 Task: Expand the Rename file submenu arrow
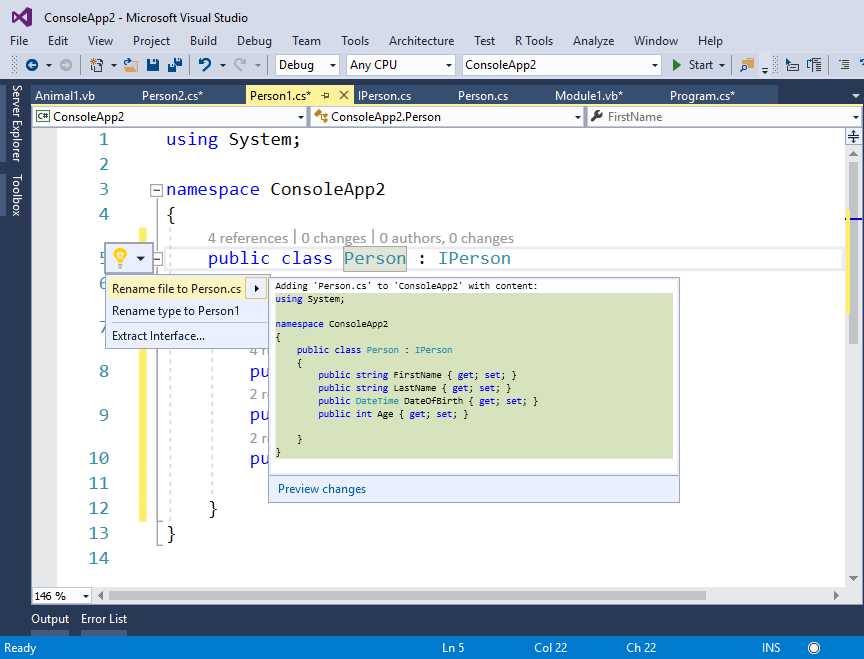coord(256,289)
